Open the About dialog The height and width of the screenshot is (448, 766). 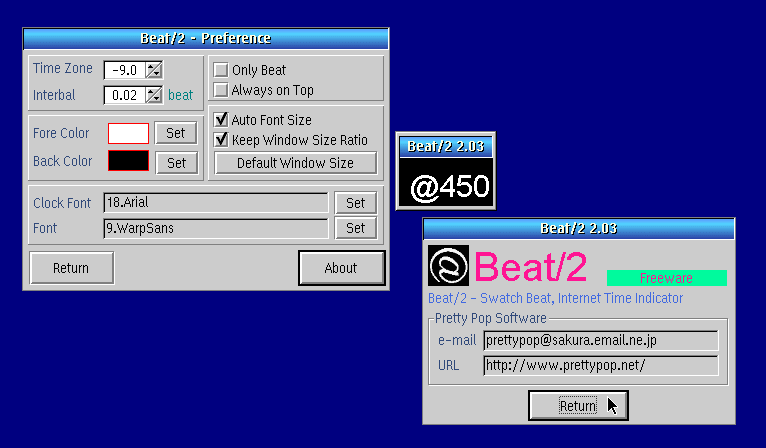(341, 268)
